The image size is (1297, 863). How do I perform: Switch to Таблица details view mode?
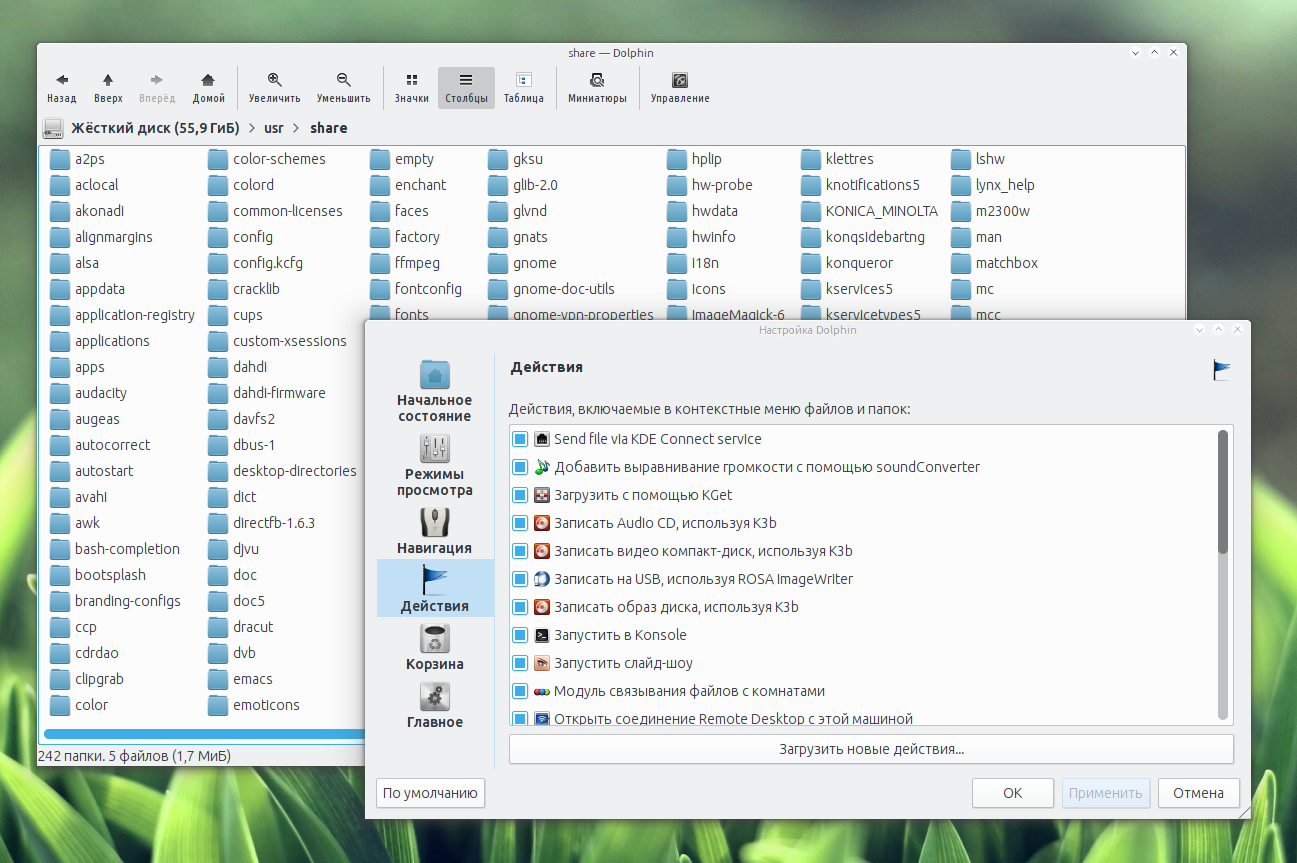(523, 81)
